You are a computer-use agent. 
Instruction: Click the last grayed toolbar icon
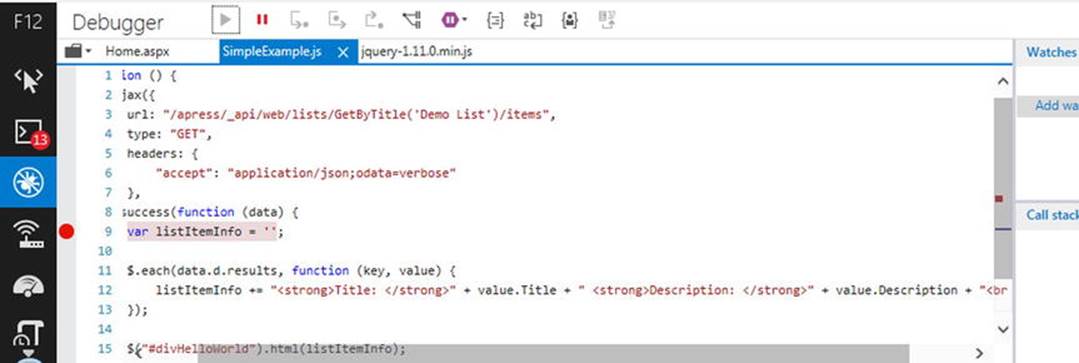click(607, 20)
